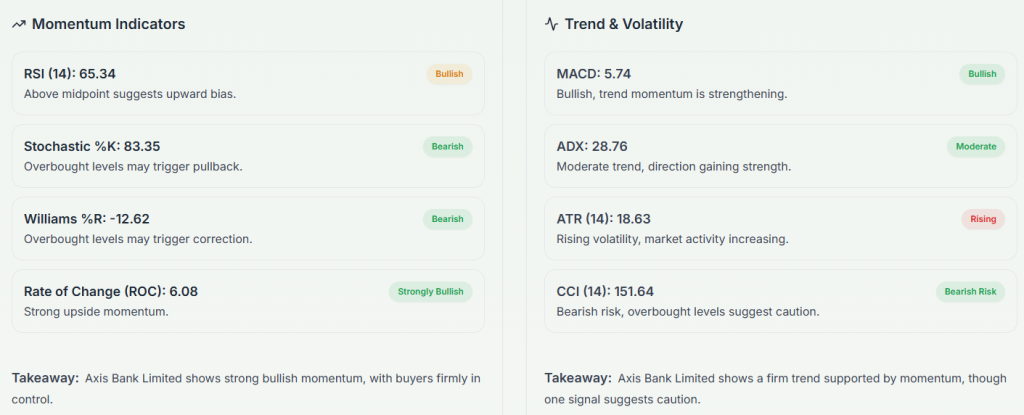Viewport: 1024px width, 415px height.
Task: Click the Momentum Indicators trending-up icon
Action: pyautogui.click(x=19, y=24)
